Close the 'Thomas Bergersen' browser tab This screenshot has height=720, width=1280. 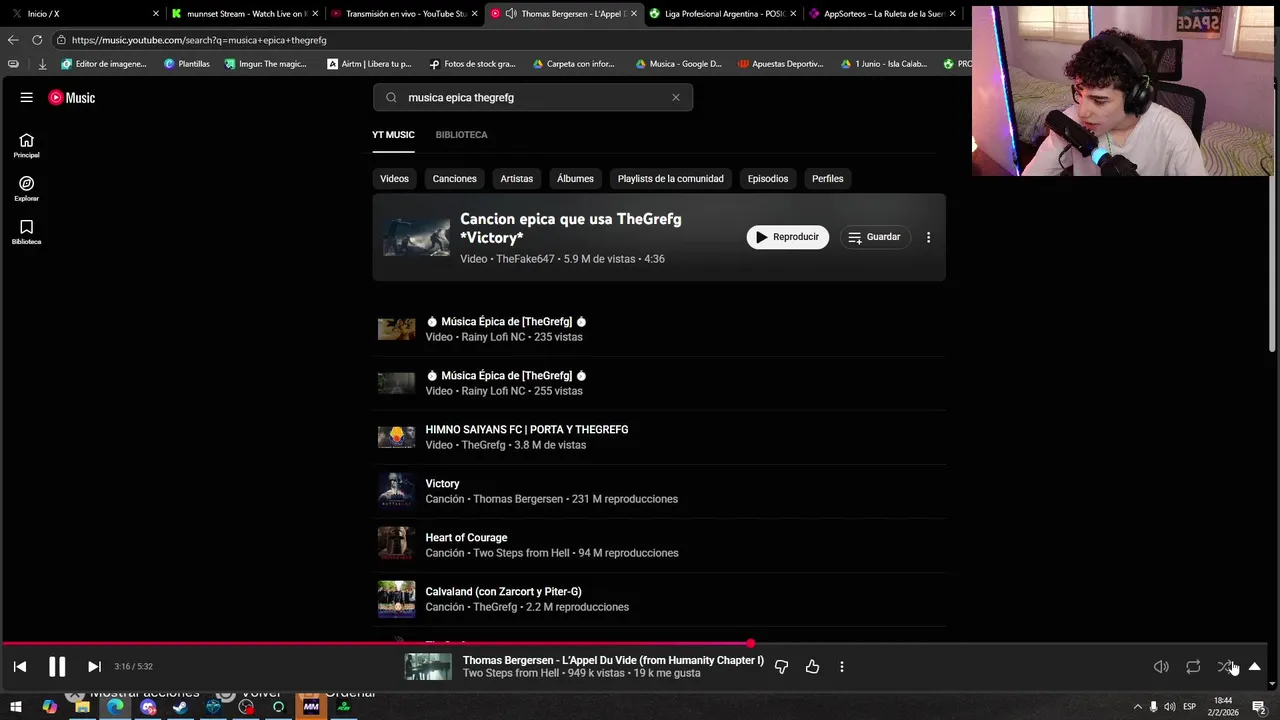[x=633, y=13]
